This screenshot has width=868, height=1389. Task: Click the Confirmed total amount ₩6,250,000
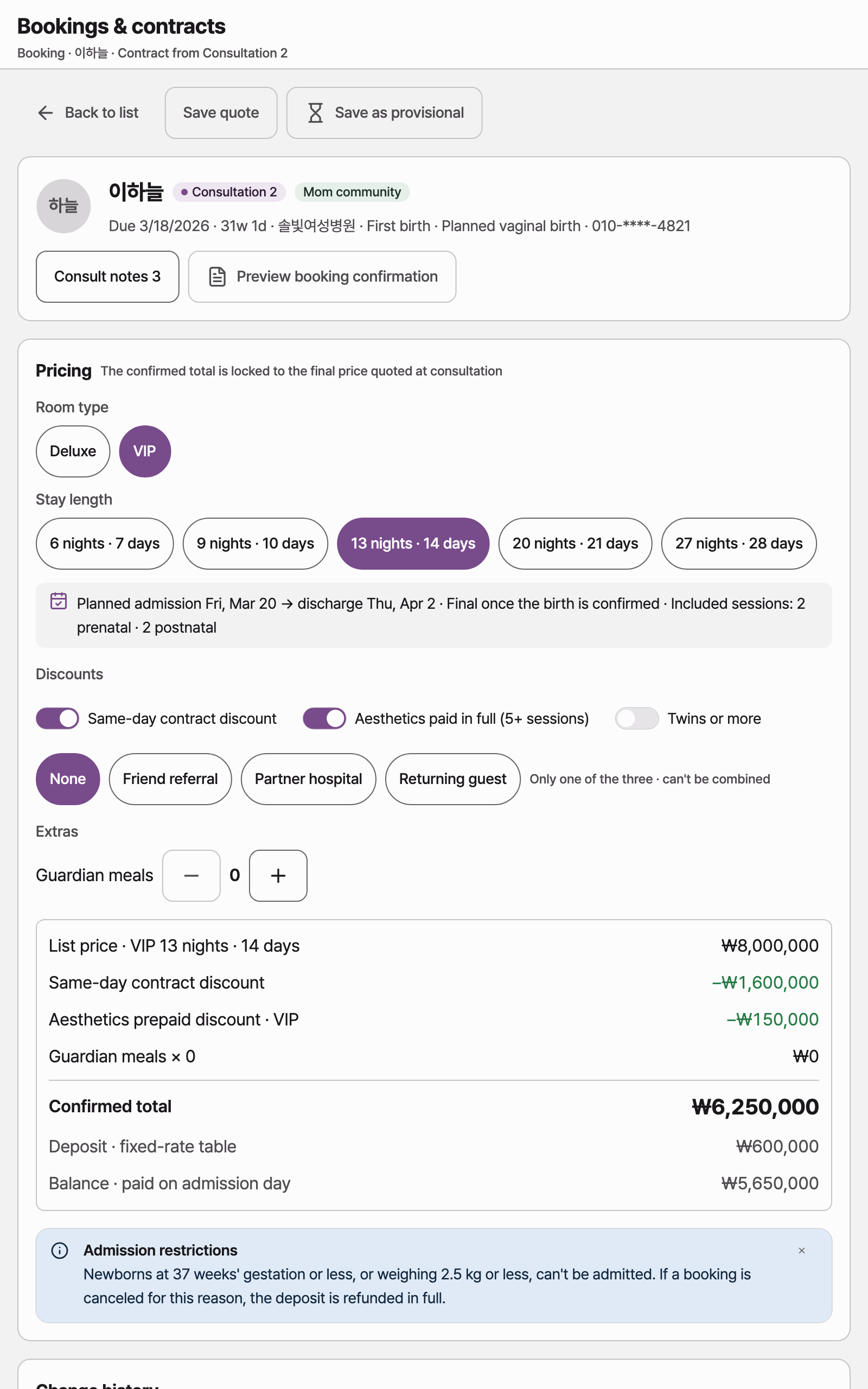point(755,1107)
